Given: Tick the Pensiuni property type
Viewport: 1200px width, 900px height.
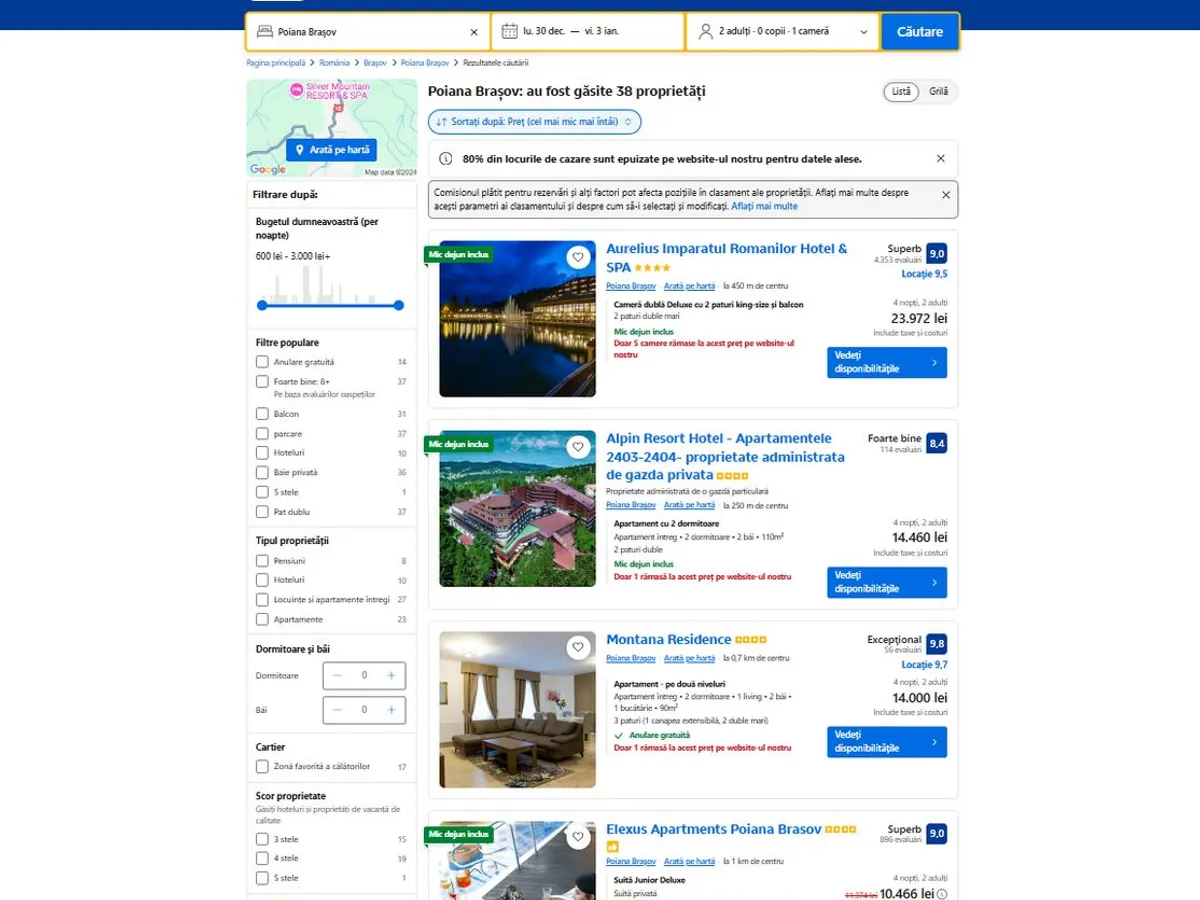Looking at the screenshot, I should coord(262,561).
